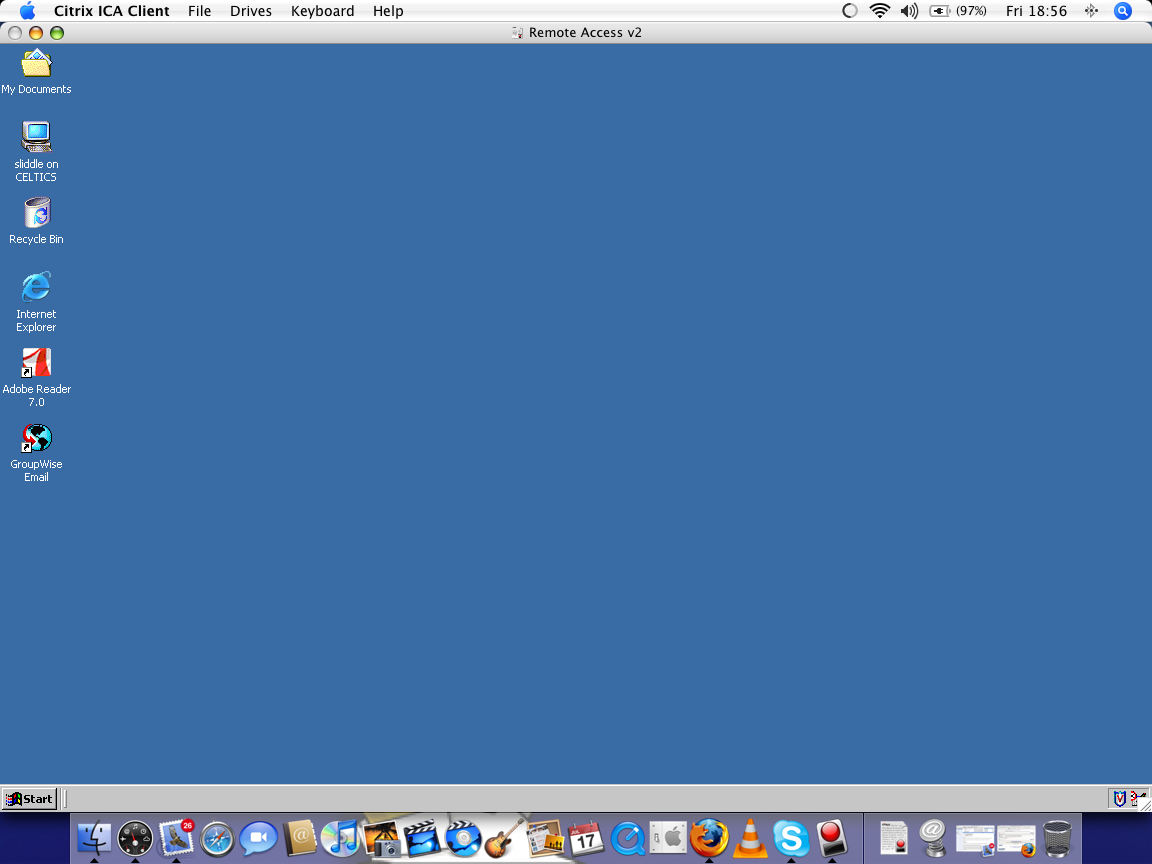Switch to Skype in the Dock
This screenshot has width=1152, height=864.
point(791,838)
